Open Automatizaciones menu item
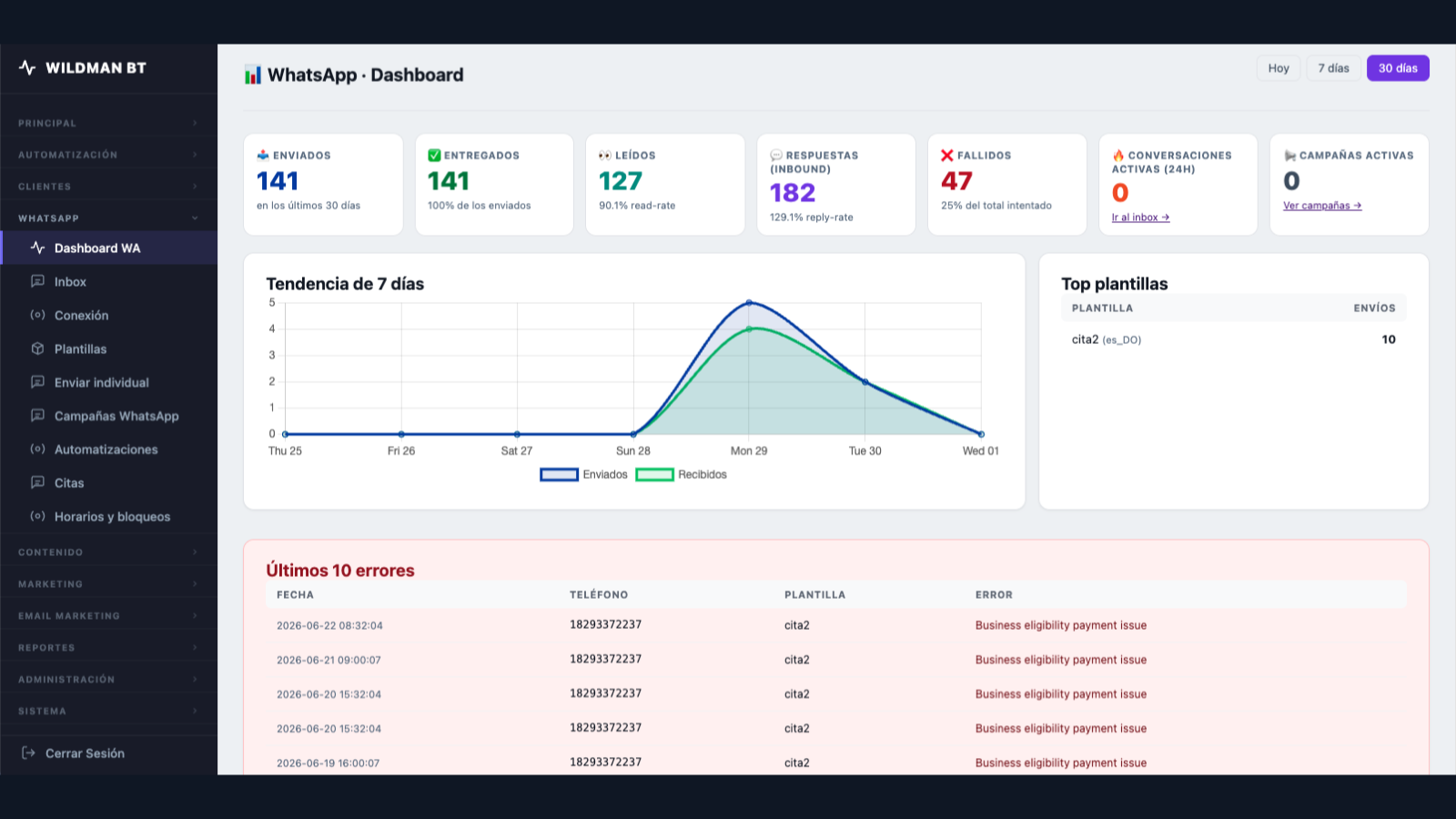 [x=108, y=449]
